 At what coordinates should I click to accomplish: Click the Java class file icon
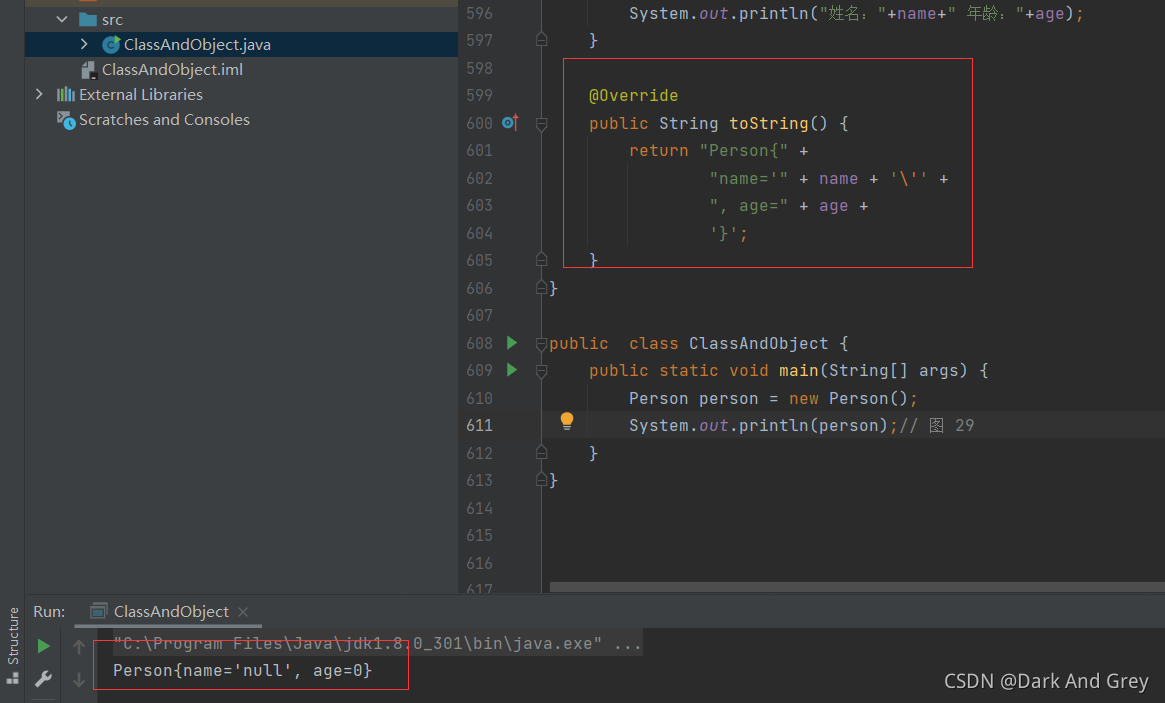point(111,45)
